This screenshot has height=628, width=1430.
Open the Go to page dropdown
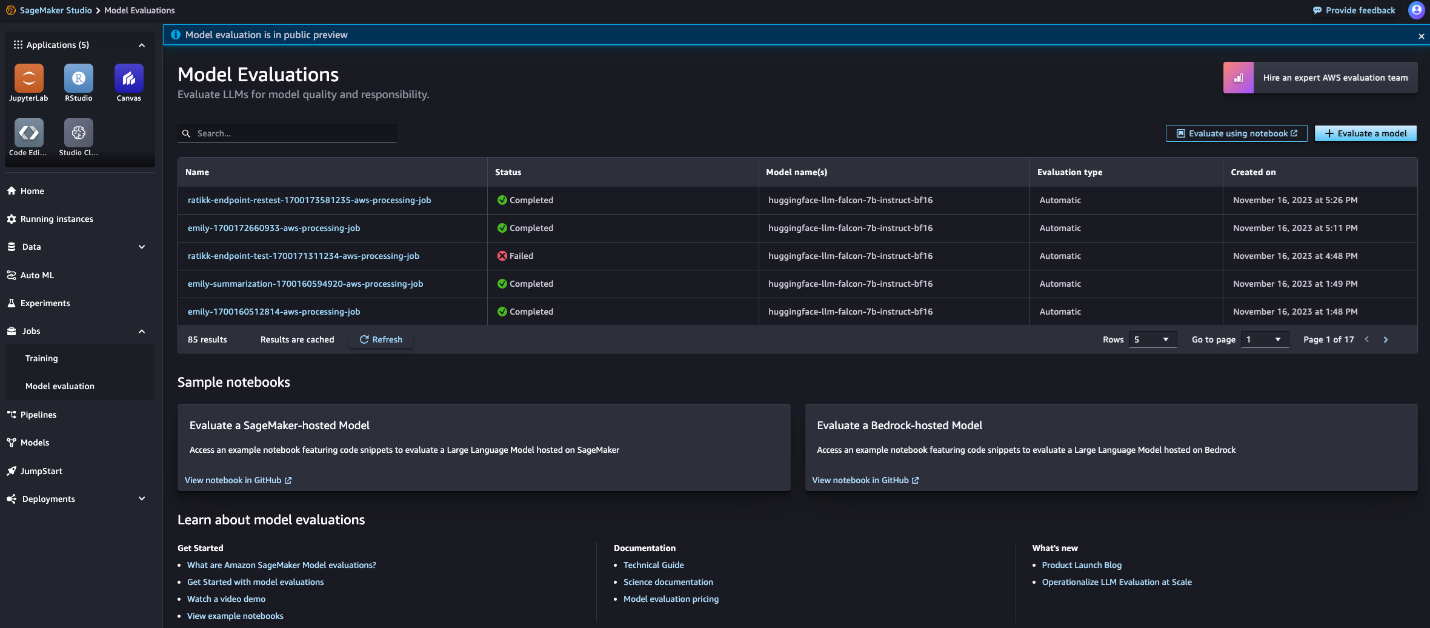tap(1264, 339)
